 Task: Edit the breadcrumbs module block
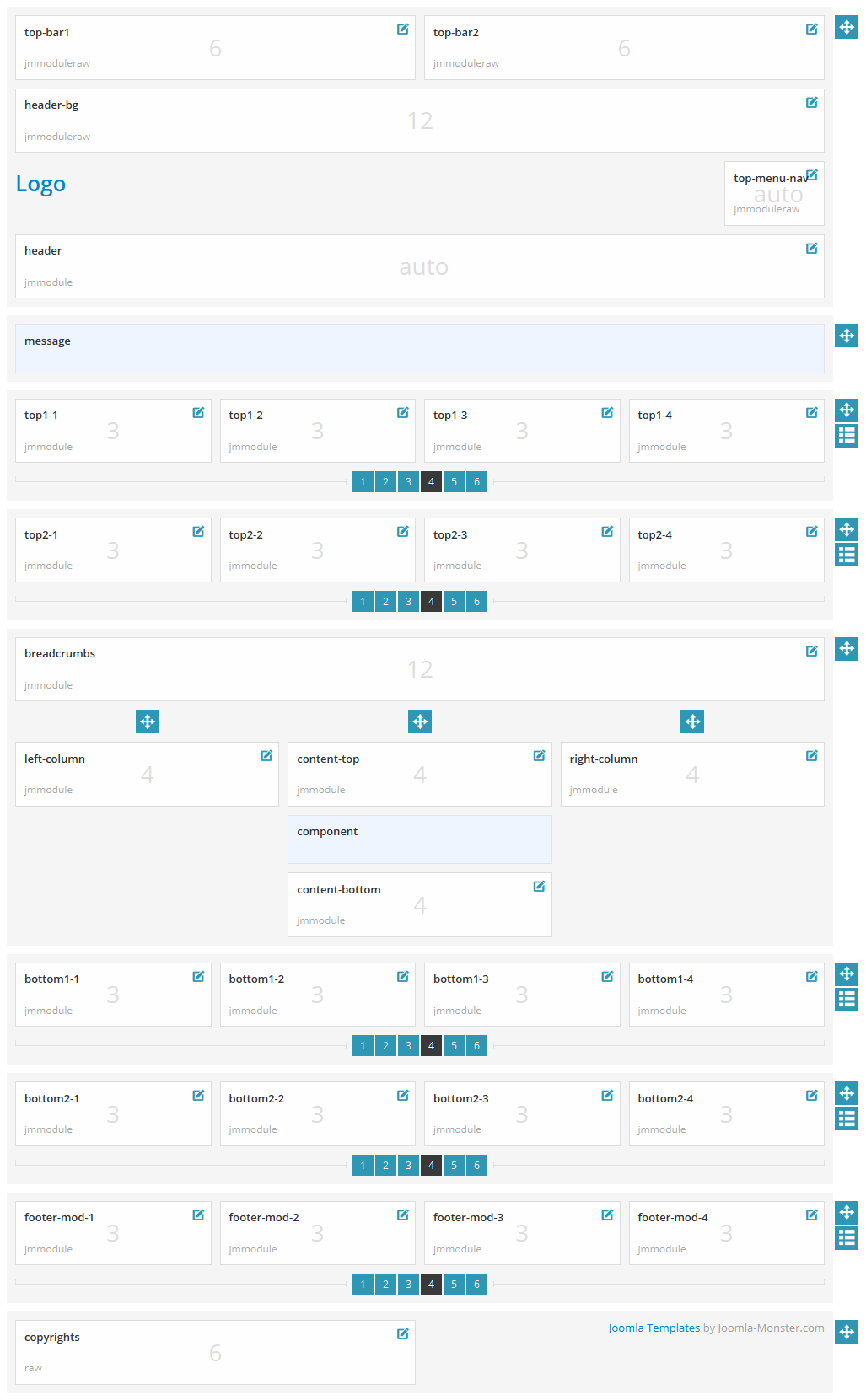[811, 652]
